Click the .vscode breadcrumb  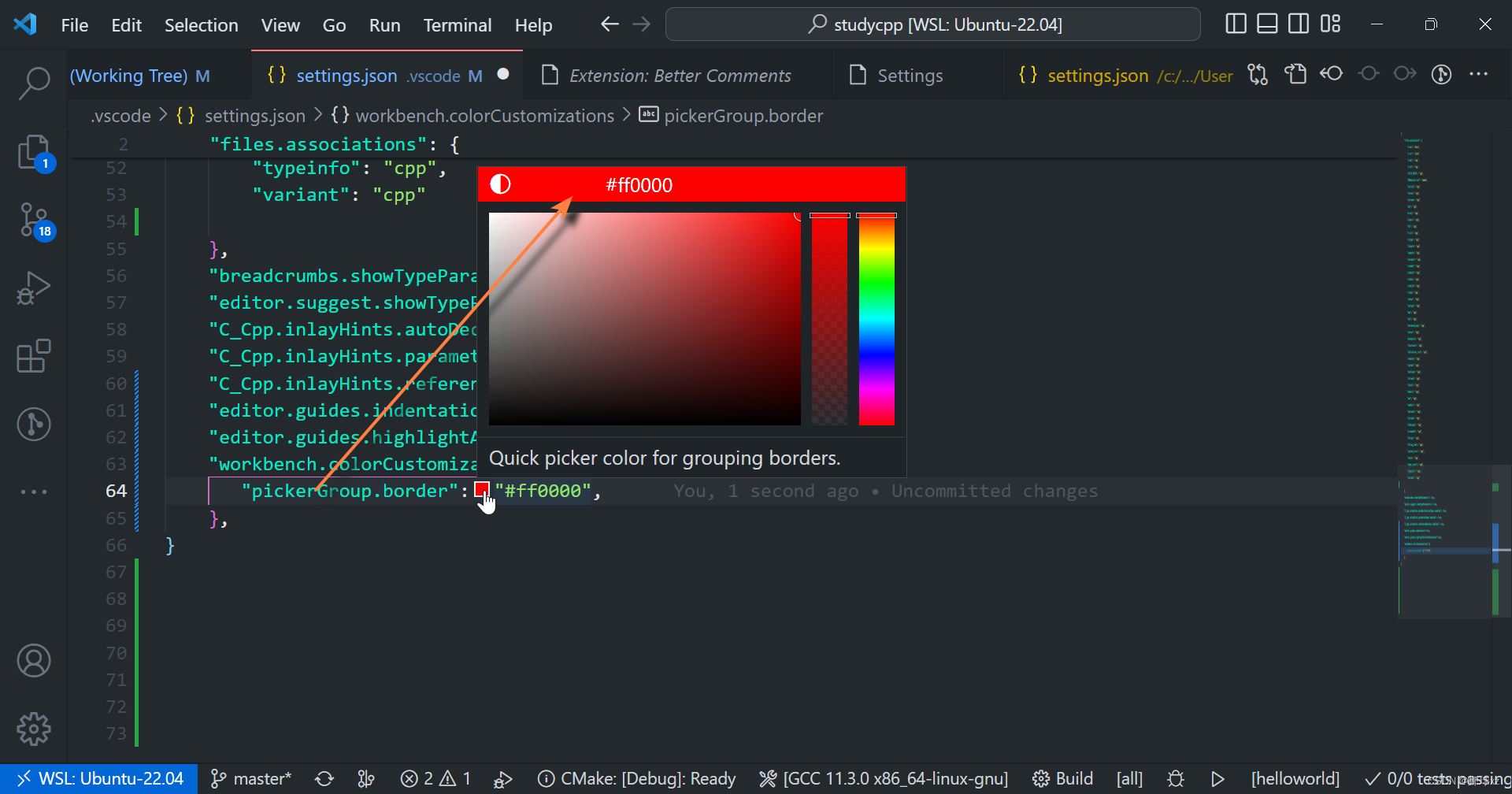(121, 116)
